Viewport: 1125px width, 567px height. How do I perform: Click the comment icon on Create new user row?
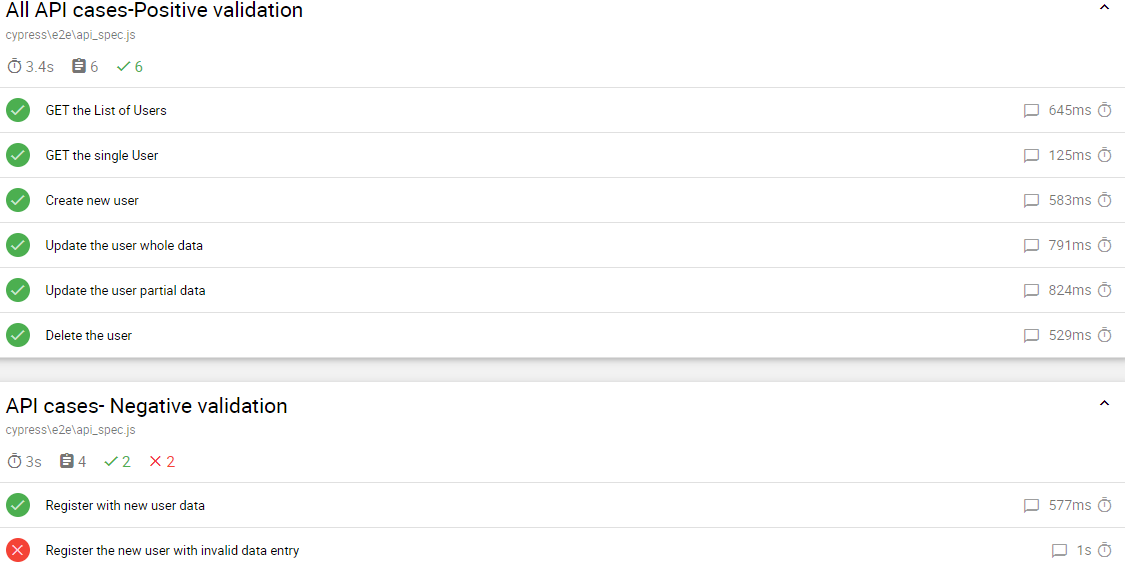click(1031, 201)
